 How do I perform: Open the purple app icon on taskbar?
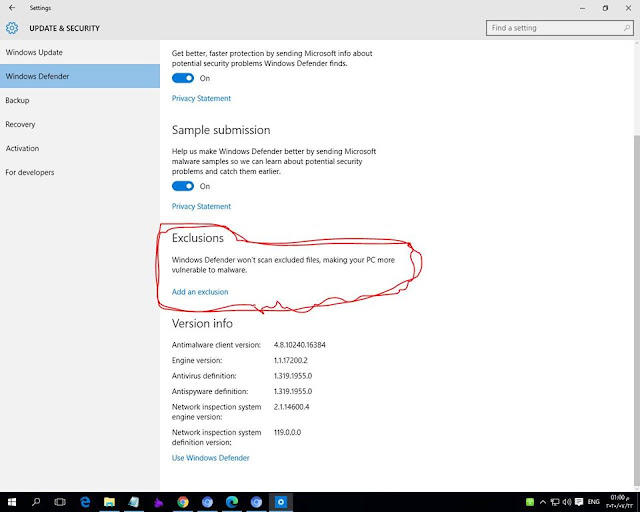point(158,502)
